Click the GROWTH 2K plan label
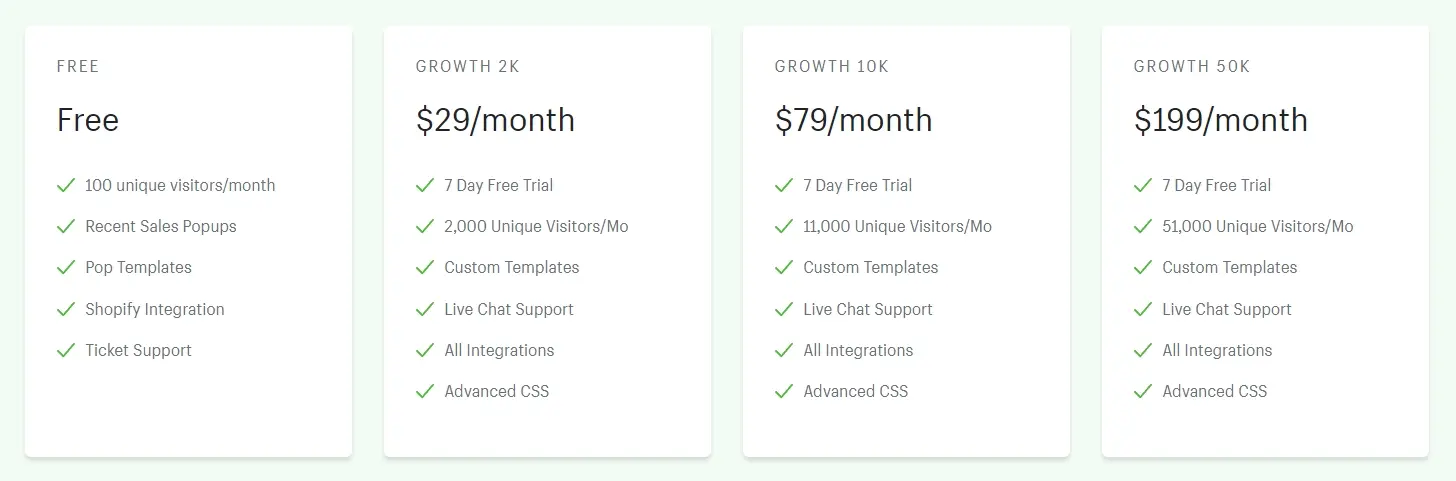 pos(468,67)
